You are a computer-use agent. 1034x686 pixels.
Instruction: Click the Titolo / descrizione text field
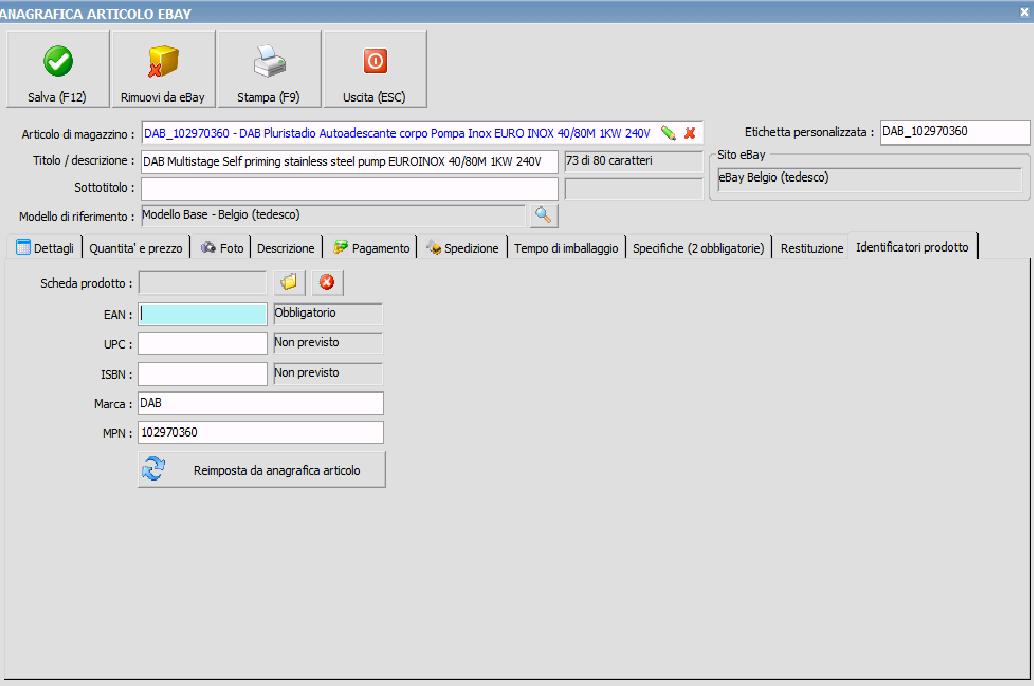click(x=350, y=162)
